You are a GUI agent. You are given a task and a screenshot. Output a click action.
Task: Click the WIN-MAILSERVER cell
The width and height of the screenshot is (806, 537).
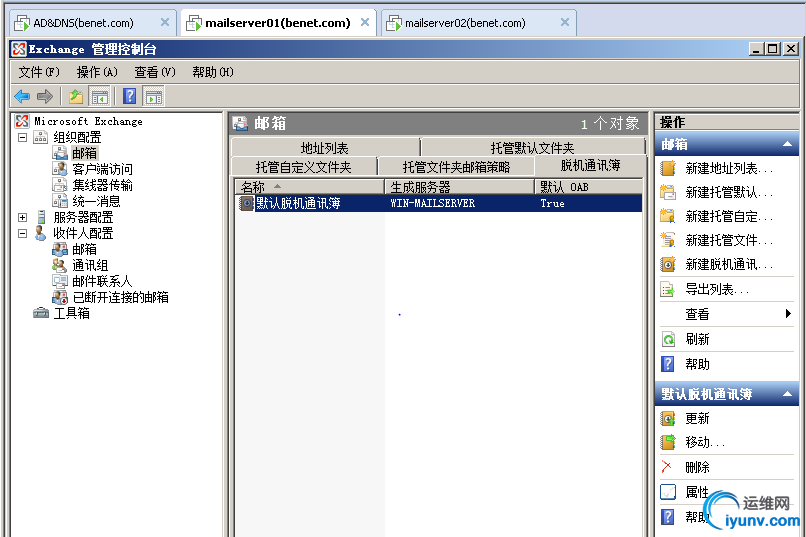pyautogui.click(x=433, y=203)
